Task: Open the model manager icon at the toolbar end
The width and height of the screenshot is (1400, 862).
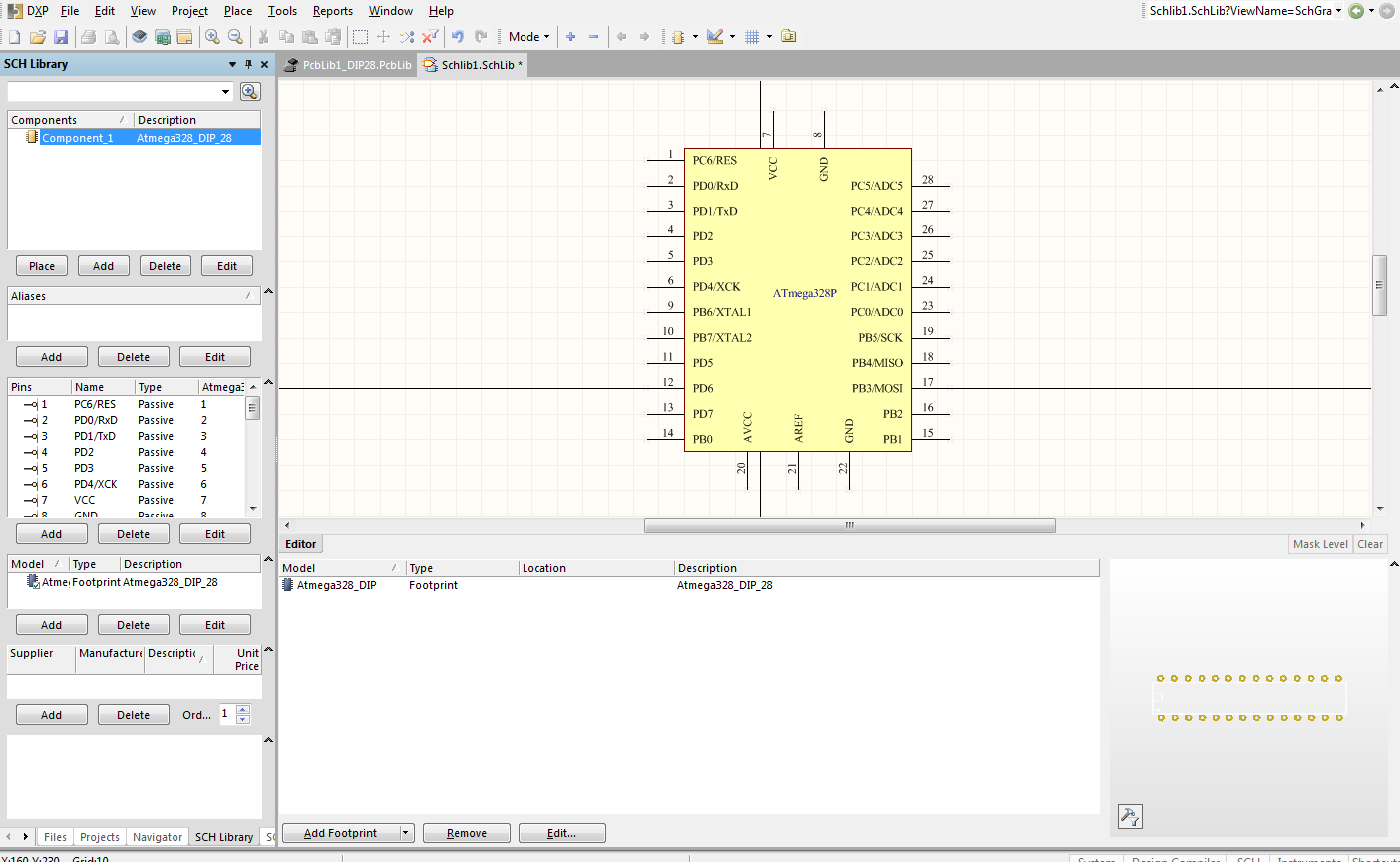Action: [x=789, y=37]
